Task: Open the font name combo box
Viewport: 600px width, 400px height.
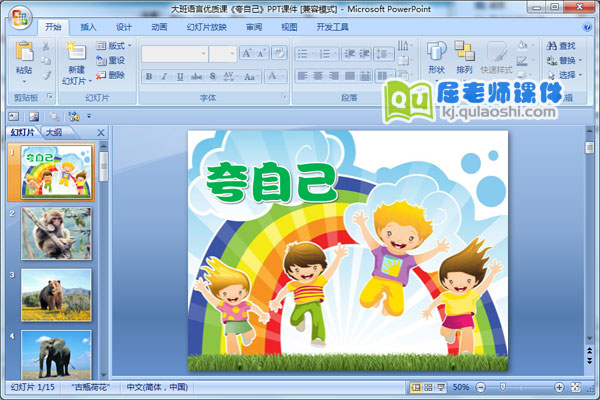Action: click(174, 53)
